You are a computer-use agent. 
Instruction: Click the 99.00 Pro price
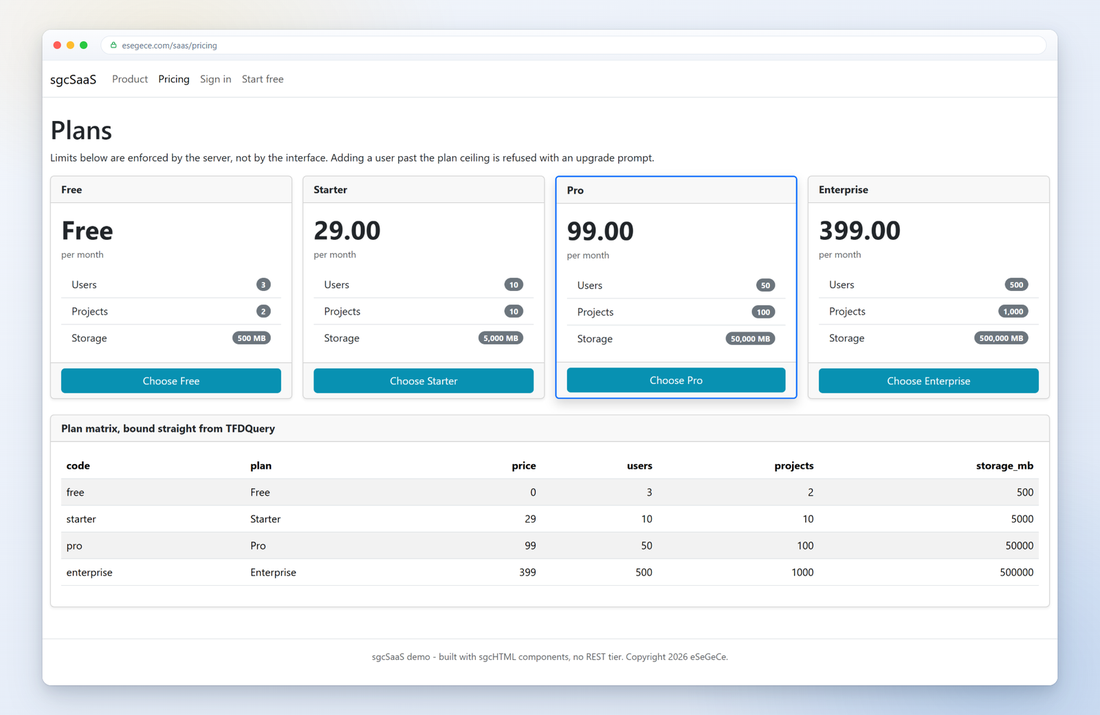point(601,231)
